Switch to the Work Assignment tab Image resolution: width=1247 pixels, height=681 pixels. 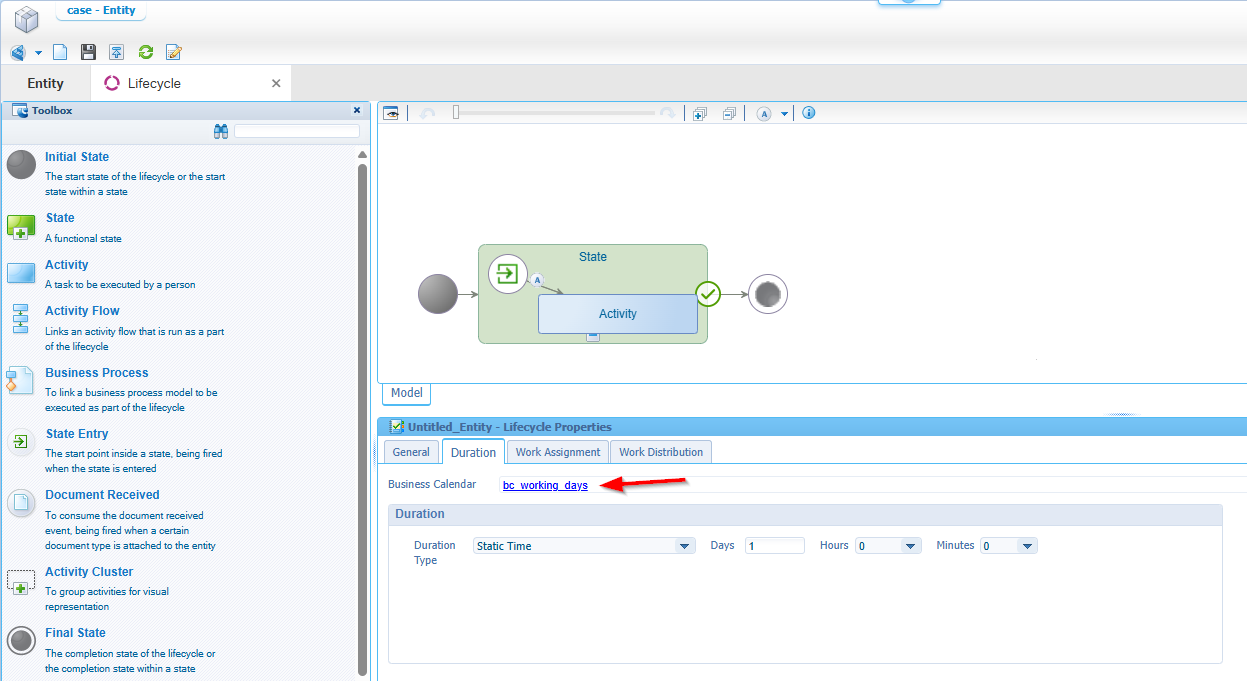[557, 452]
